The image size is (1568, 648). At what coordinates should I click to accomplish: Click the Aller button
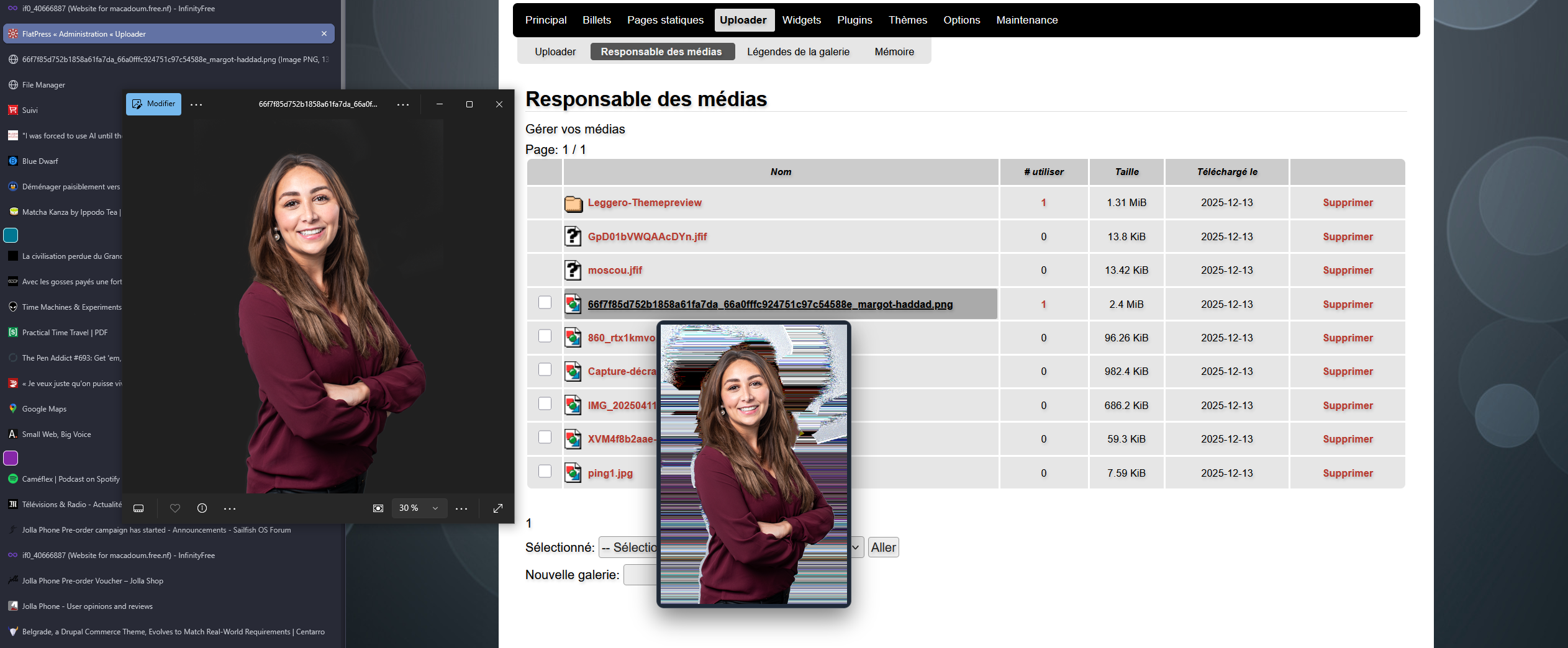883,547
